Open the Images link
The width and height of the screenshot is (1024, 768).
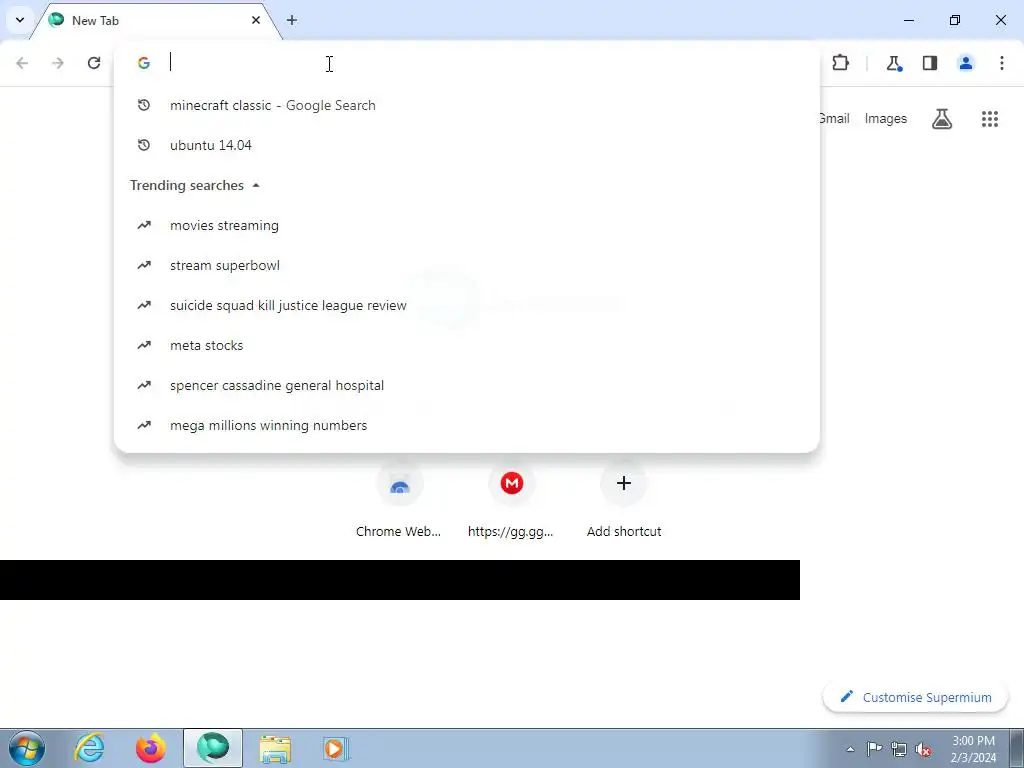click(886, 119)
